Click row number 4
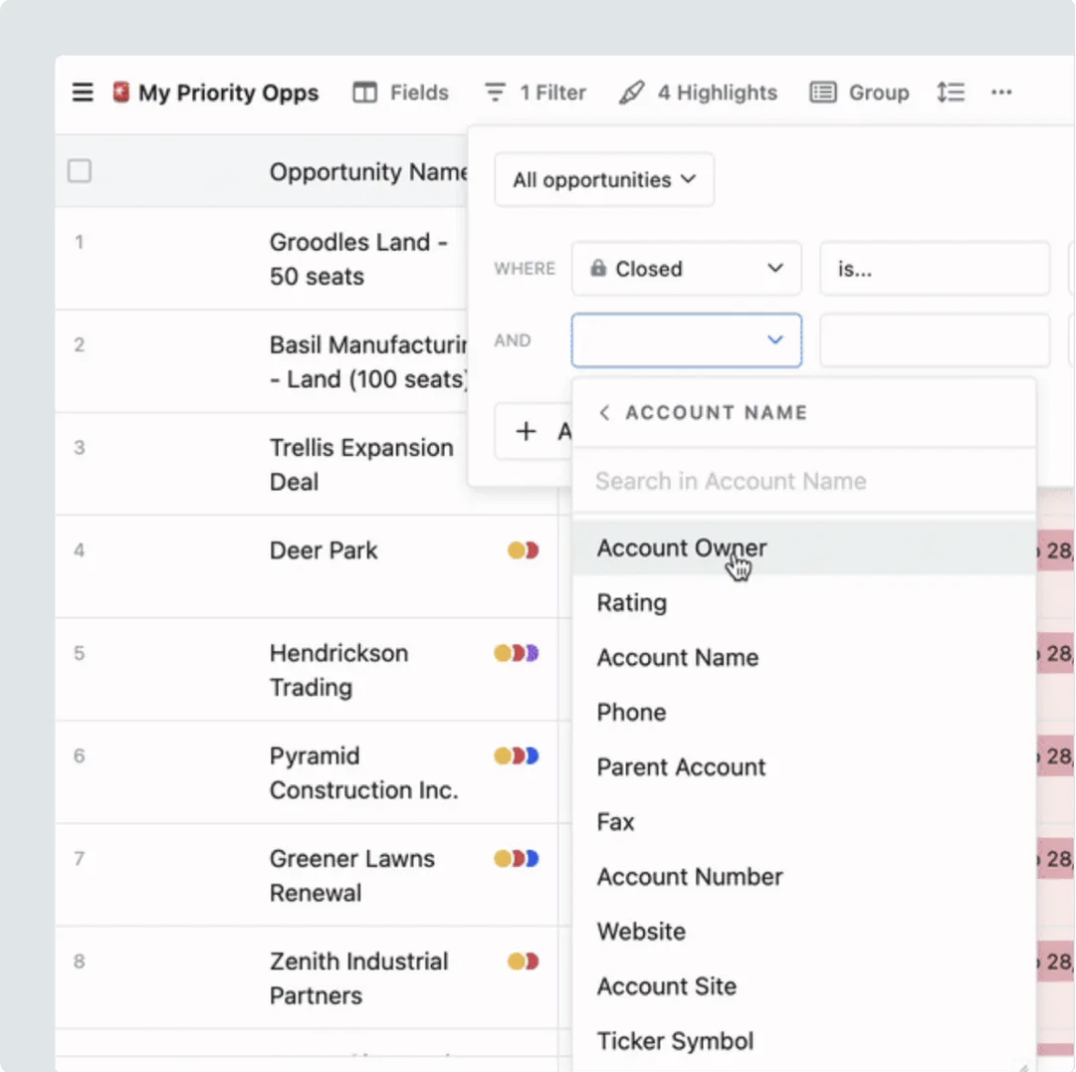This screenshot has width=1076, height=1072. click(79, 550)
